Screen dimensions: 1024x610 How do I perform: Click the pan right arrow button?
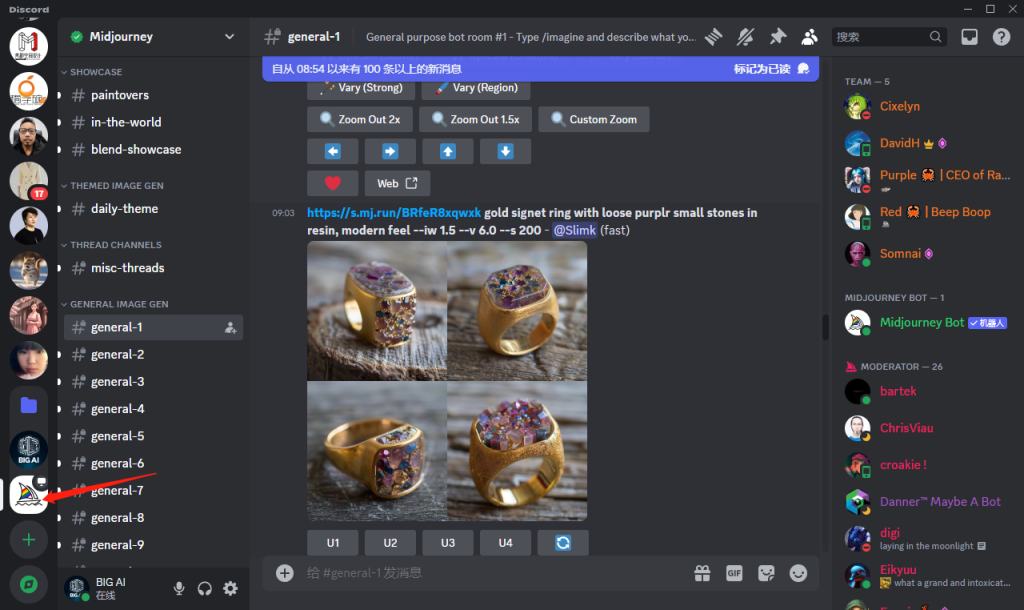[390, 152]
